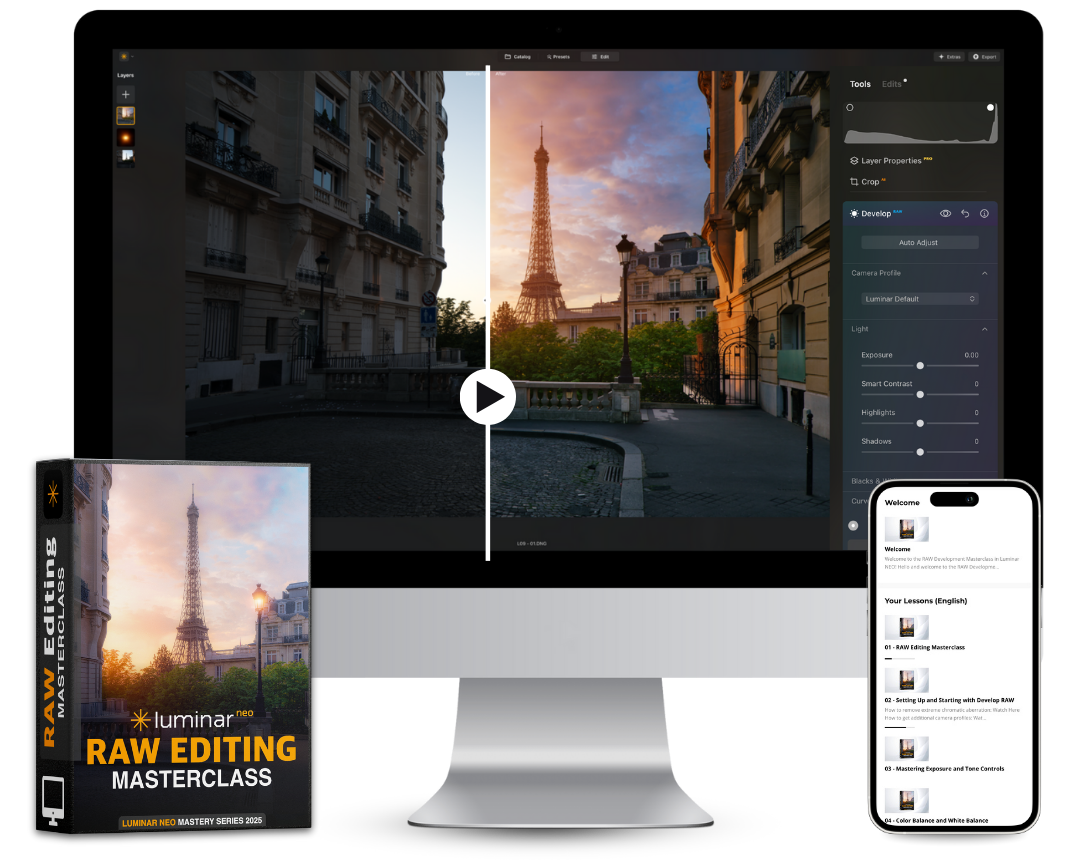
Task: Open the Layer Properties tool
Action: pyautogui.click(x=891, y=161)
